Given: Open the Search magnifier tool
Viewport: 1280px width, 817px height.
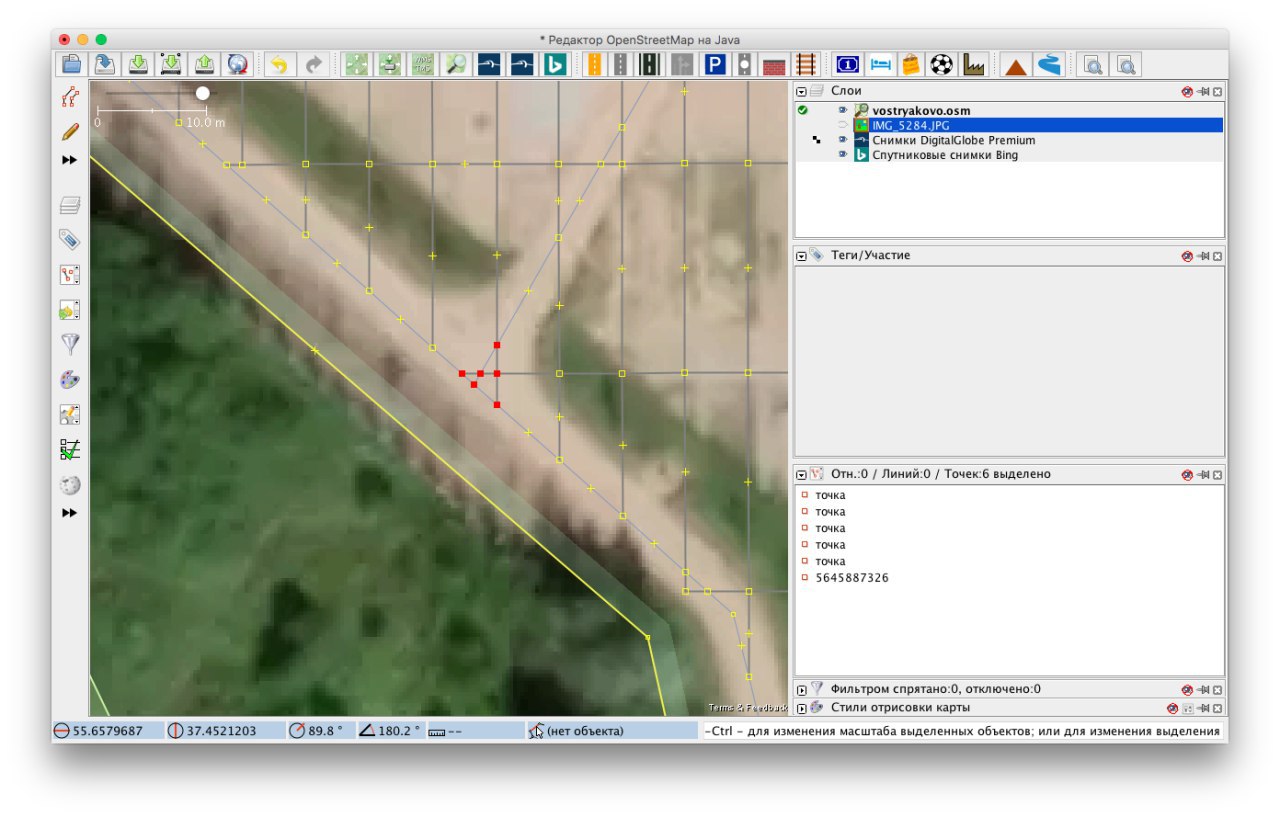Looking at the screenshot, I should coord(456,65).
